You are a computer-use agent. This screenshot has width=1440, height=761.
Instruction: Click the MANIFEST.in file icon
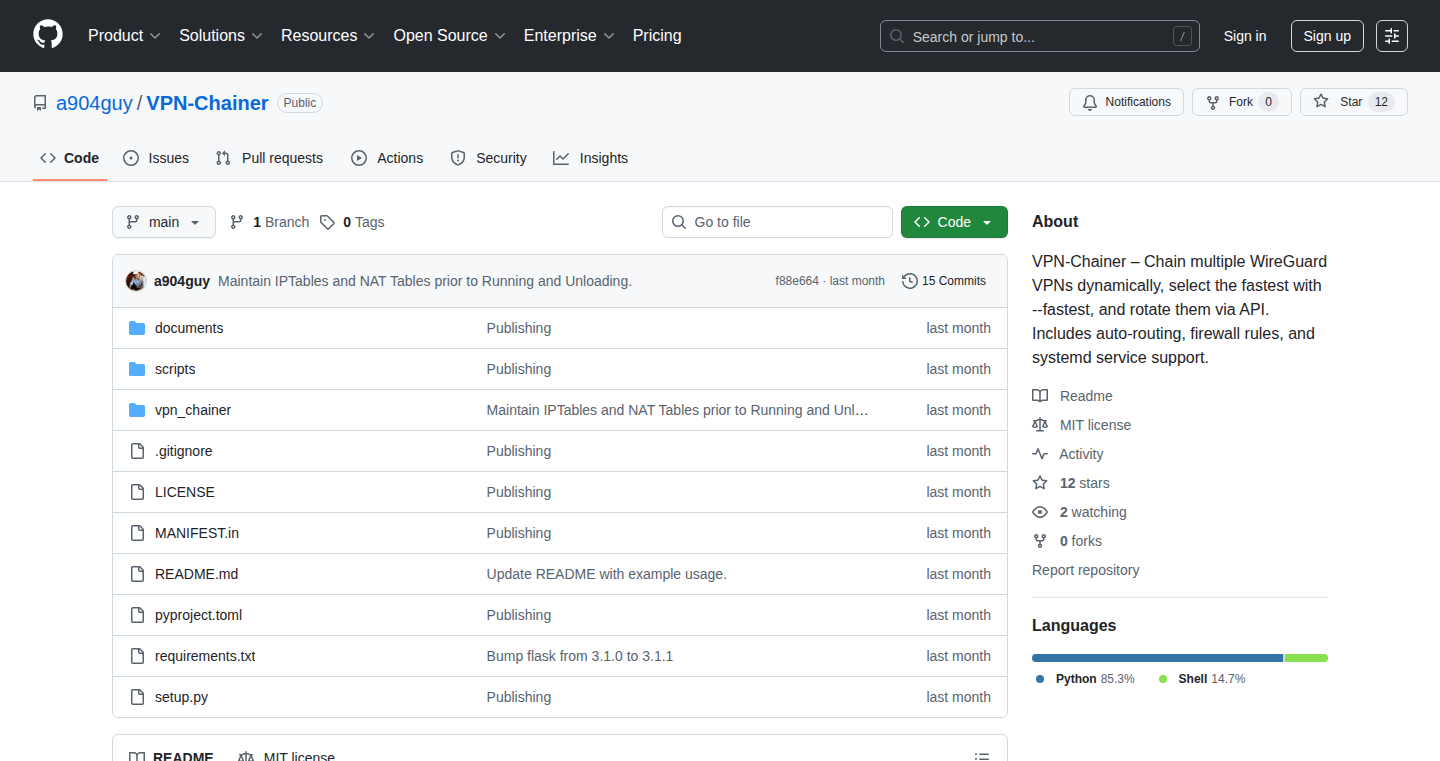137,533
